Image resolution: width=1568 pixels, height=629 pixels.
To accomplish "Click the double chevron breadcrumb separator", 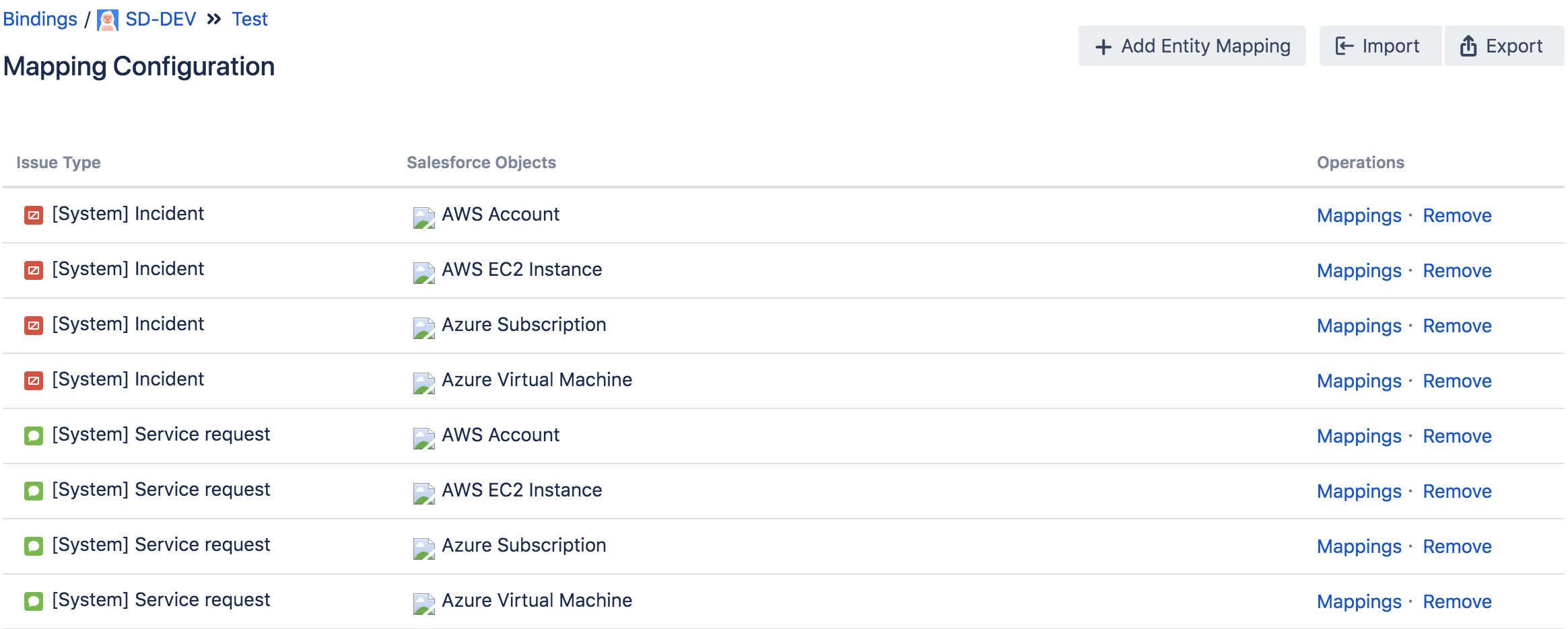I will (x=214, y=20).
